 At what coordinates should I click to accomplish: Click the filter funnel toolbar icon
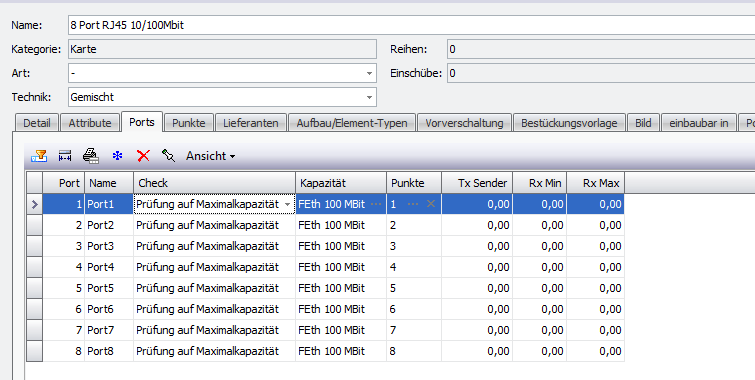coord(39,156)
